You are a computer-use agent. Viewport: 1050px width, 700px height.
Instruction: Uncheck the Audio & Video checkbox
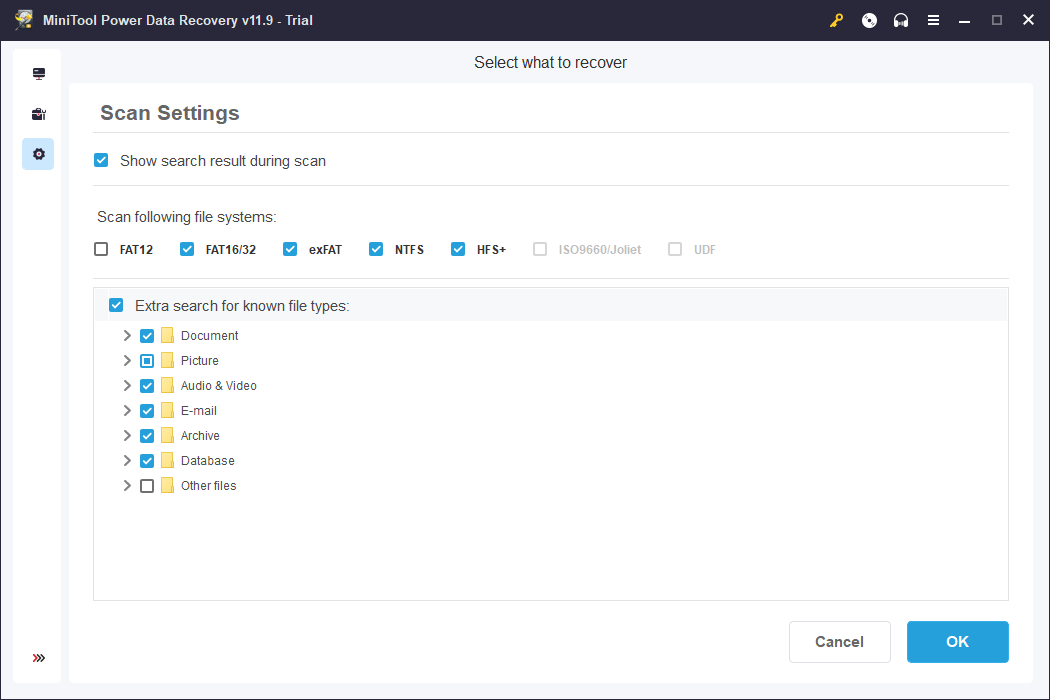(147, 386)
